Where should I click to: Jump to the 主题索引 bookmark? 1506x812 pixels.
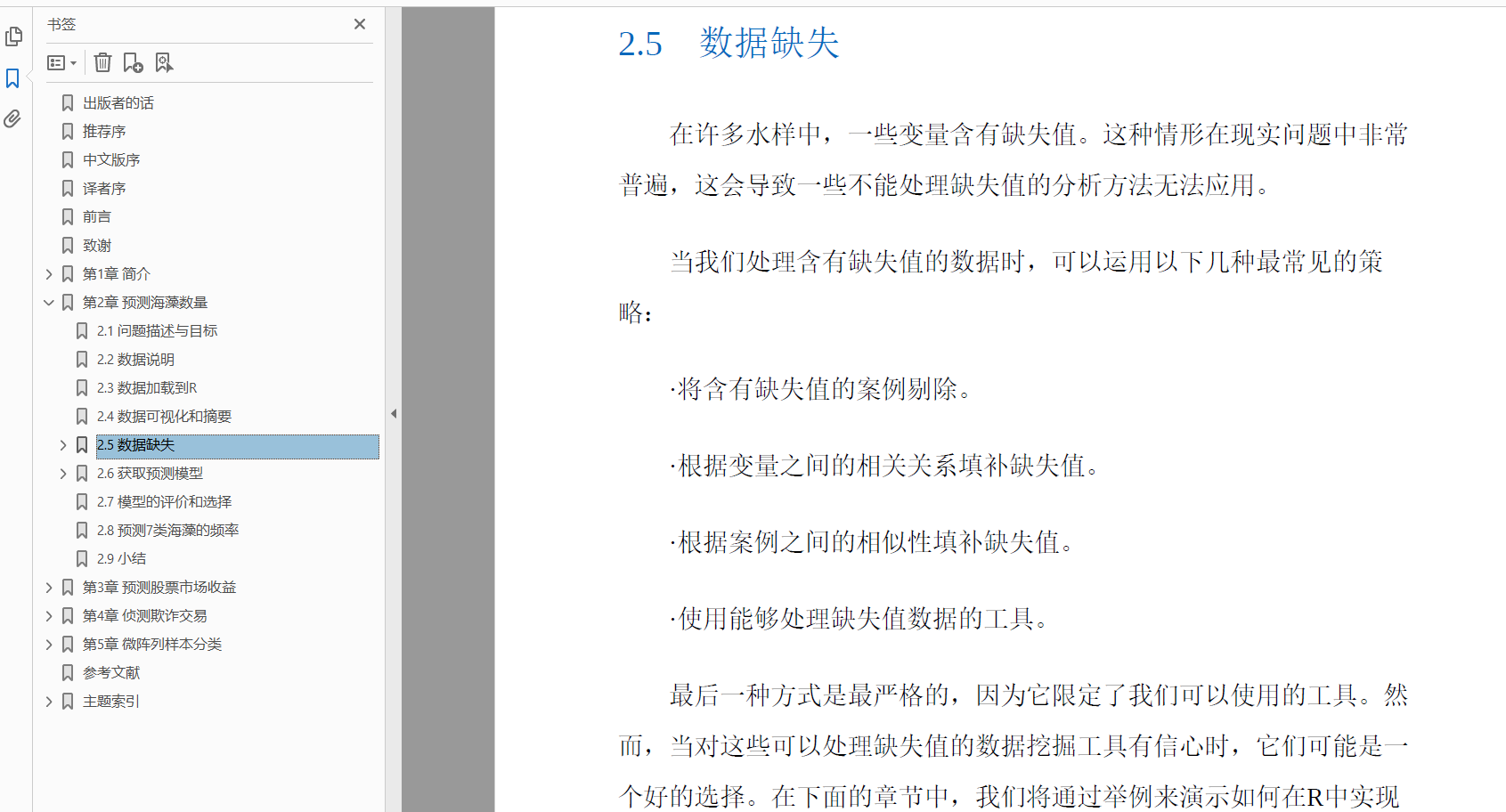point(110,701)
